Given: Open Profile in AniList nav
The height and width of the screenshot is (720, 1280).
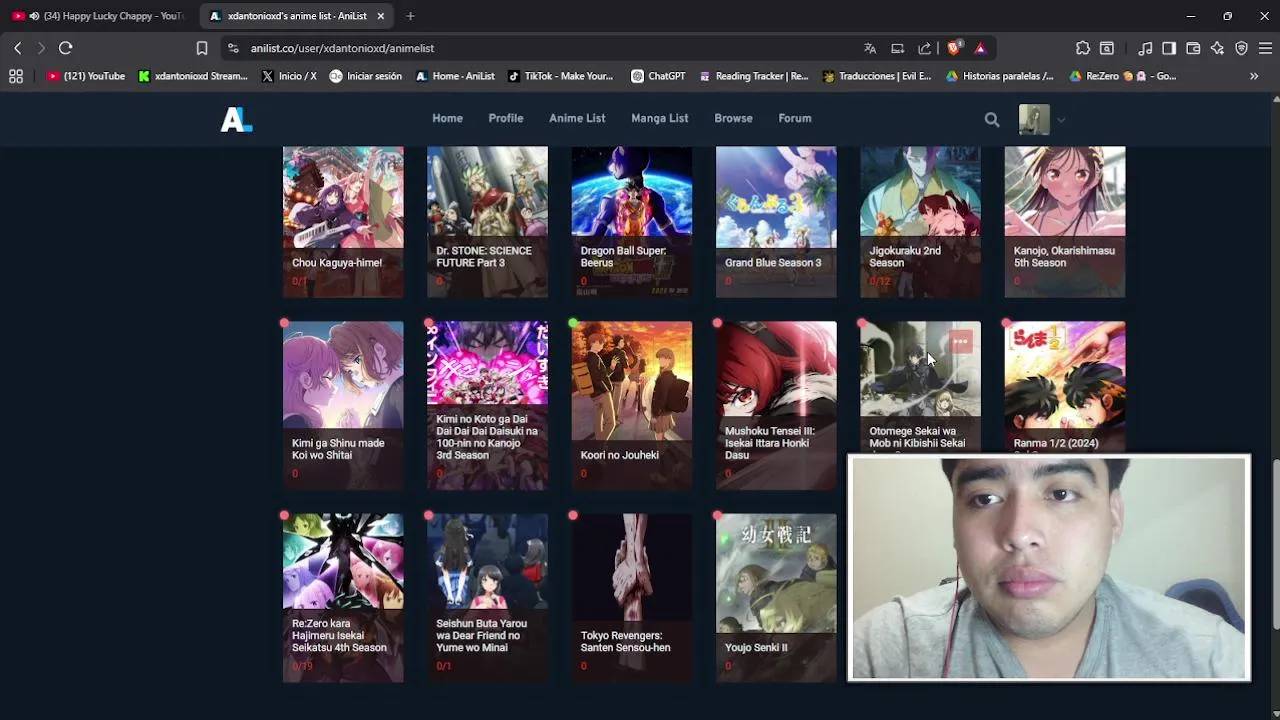Looking at the screenshot, I should click(x=506, y=118).
